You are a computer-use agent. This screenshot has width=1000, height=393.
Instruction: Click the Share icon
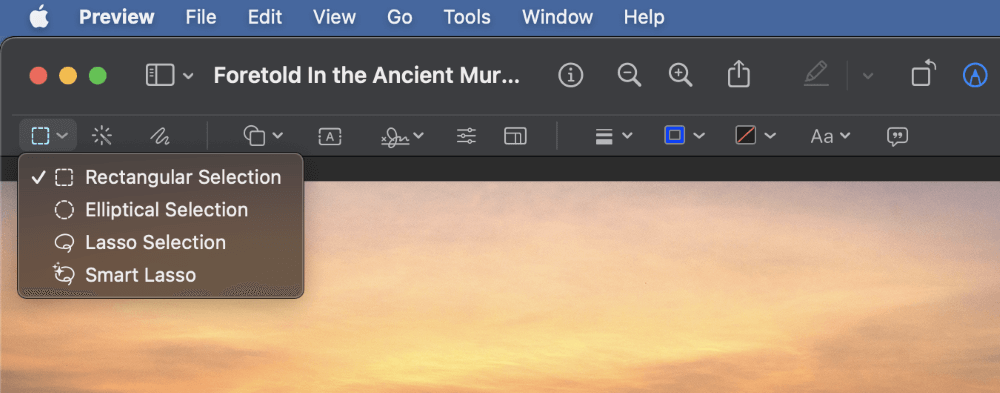[739, 74]
